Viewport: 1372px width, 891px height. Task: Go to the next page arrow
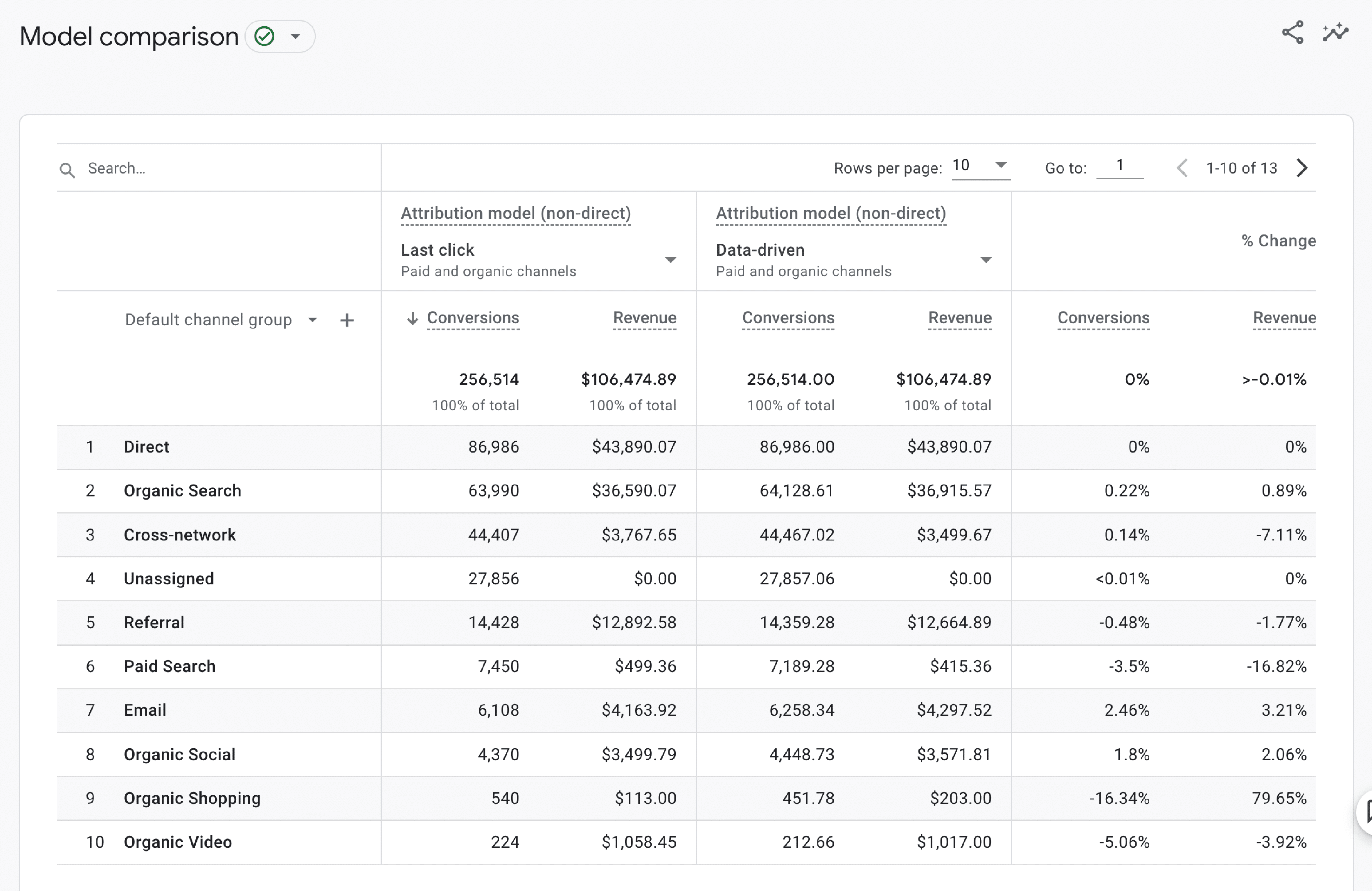(1302, 168)
